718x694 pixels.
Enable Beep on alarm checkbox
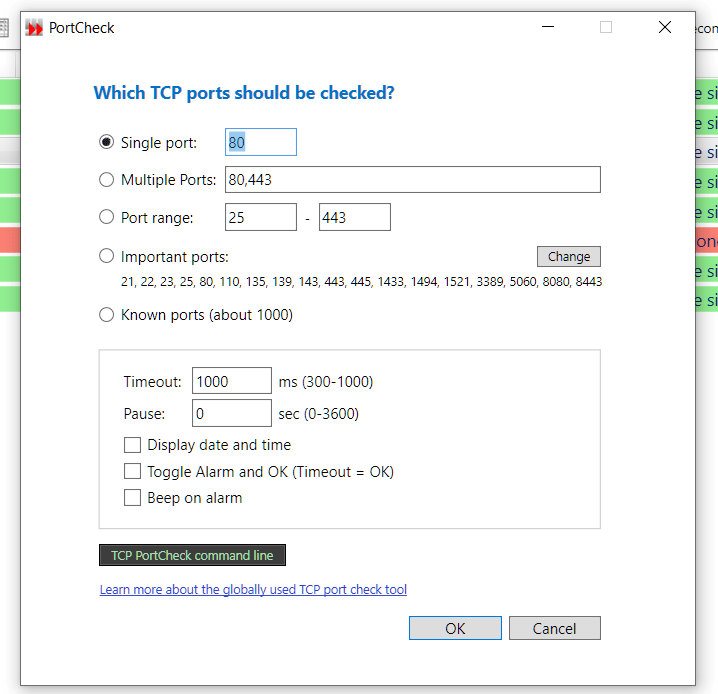132,498
